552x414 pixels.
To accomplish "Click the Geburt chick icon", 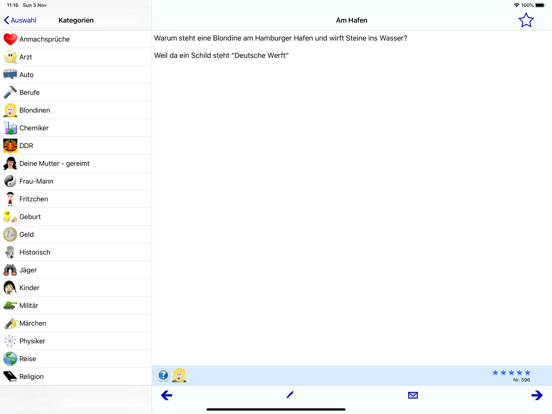I will pos(10,217).
